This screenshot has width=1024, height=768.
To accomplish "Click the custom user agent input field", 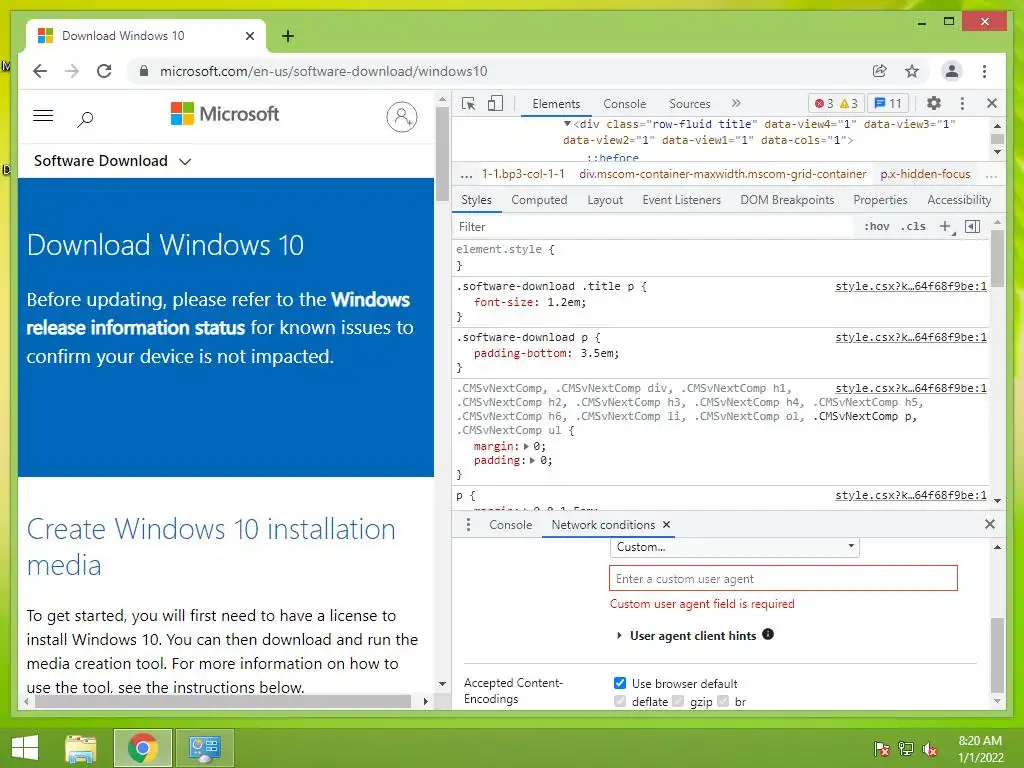I will 783,579.
